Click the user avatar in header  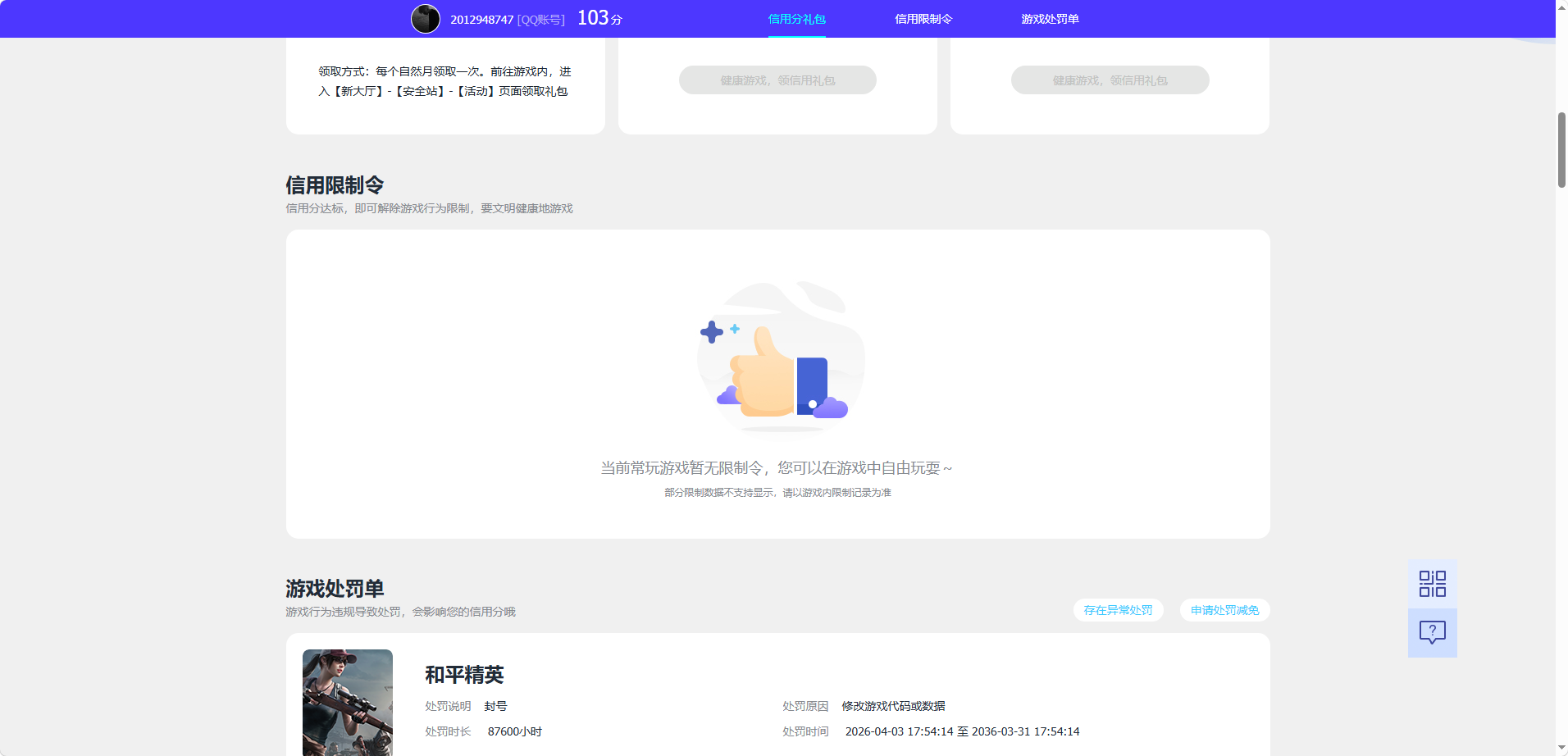coord(425,19)
